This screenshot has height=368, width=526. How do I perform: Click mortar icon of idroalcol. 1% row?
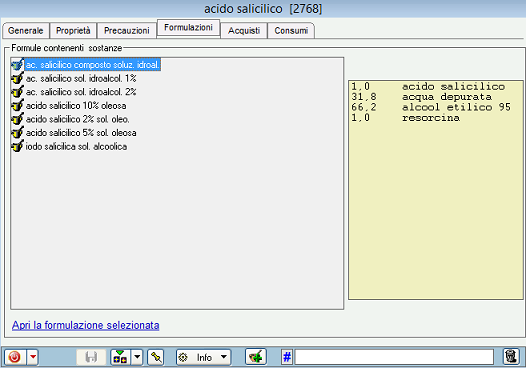17,78
